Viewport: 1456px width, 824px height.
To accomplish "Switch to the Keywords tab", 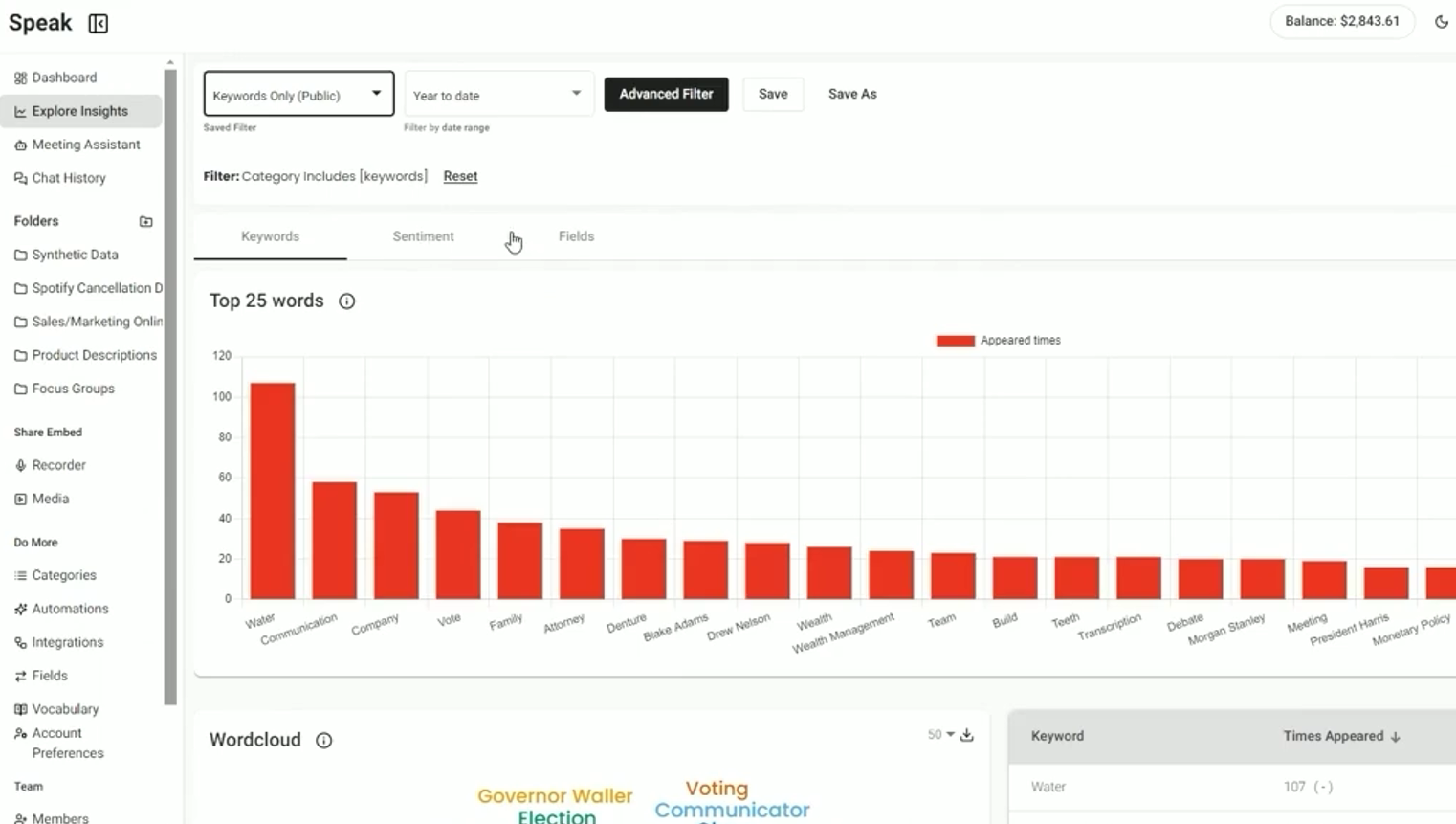I will coord(270,236).
